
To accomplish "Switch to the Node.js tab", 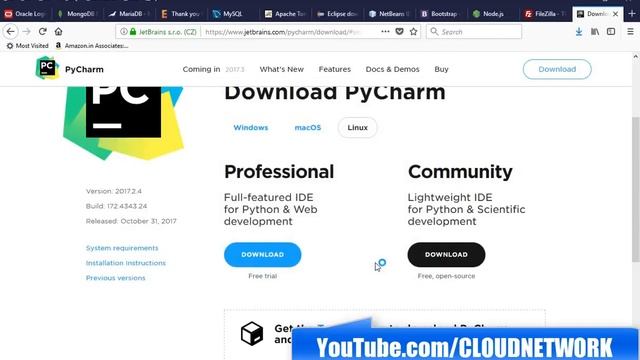I will [493, 14].
